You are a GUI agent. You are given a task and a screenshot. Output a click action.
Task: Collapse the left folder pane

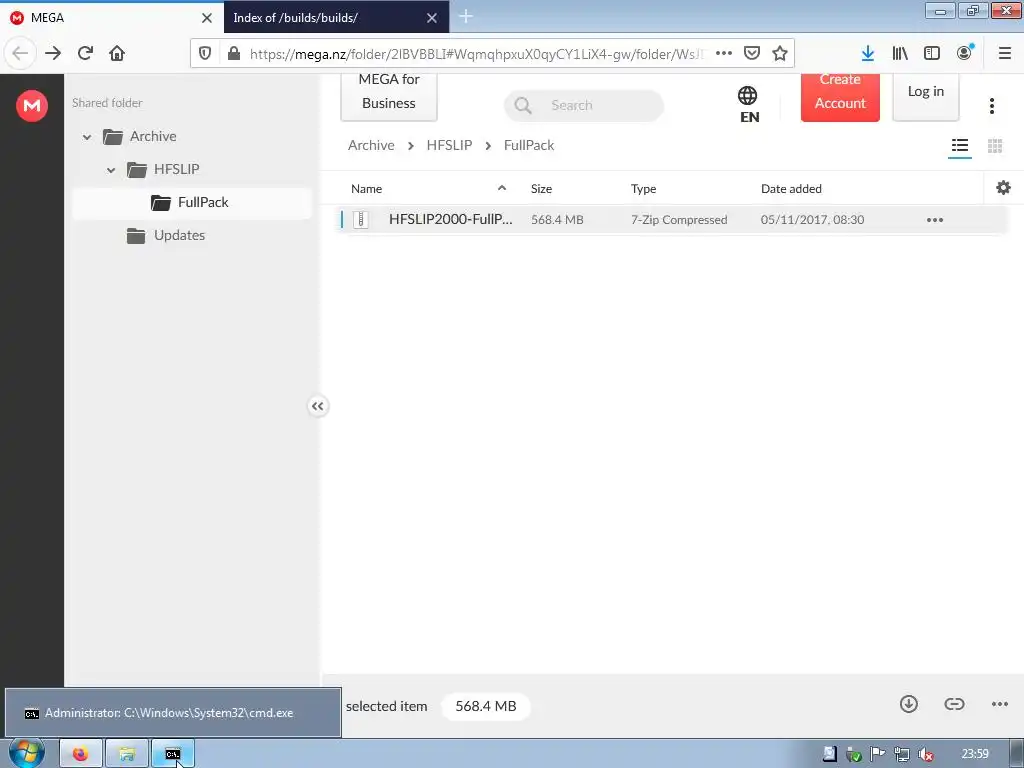coord(317,406)
